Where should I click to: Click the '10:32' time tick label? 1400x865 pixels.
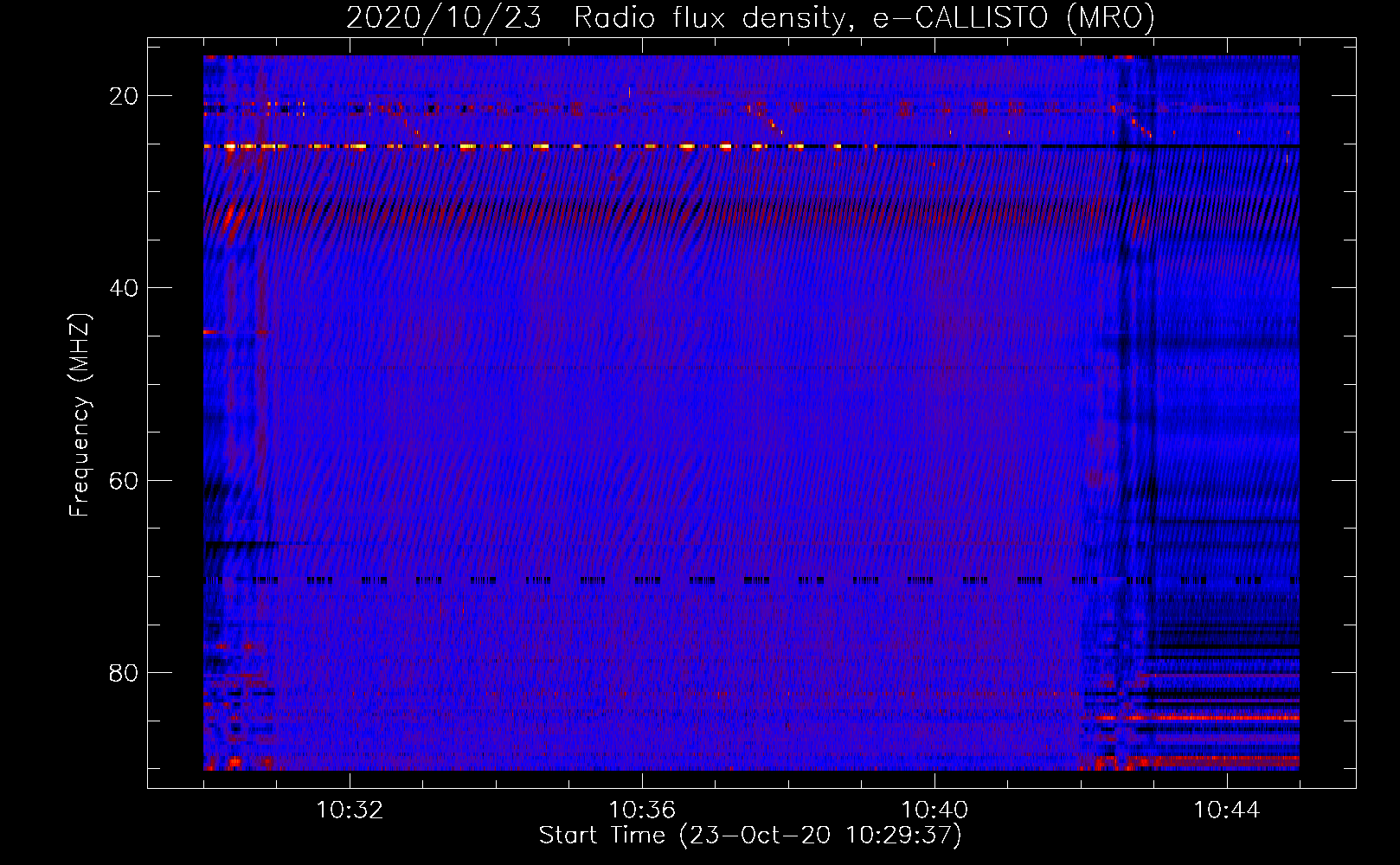[350, 811]
